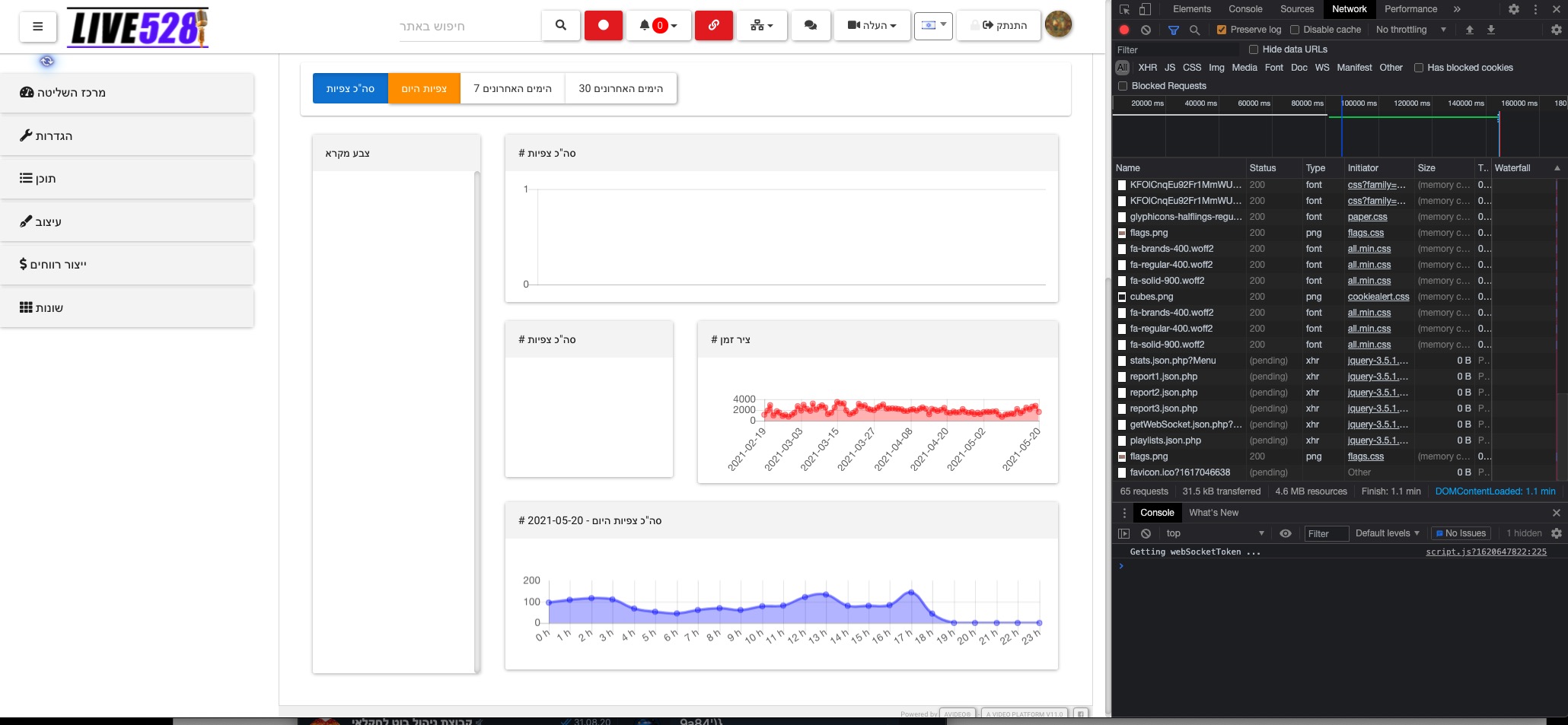The width and height of the screenshot is (1568, 725).
Task: Enable Has blocked cookies checkbox
Action: point(1419,68)
